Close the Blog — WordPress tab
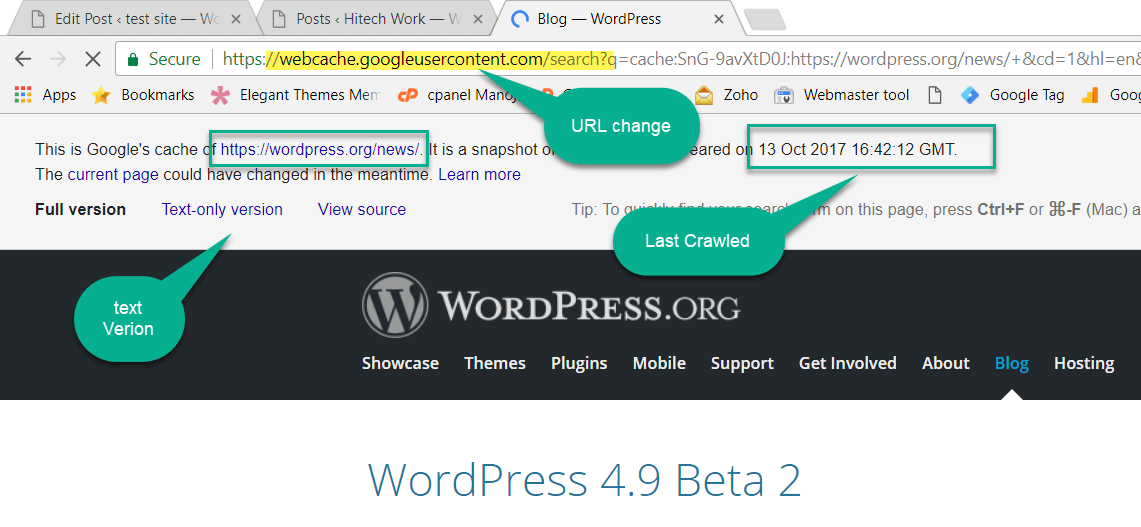The height and width of the screenshot is (527, 1141). (x=719, y=20)
